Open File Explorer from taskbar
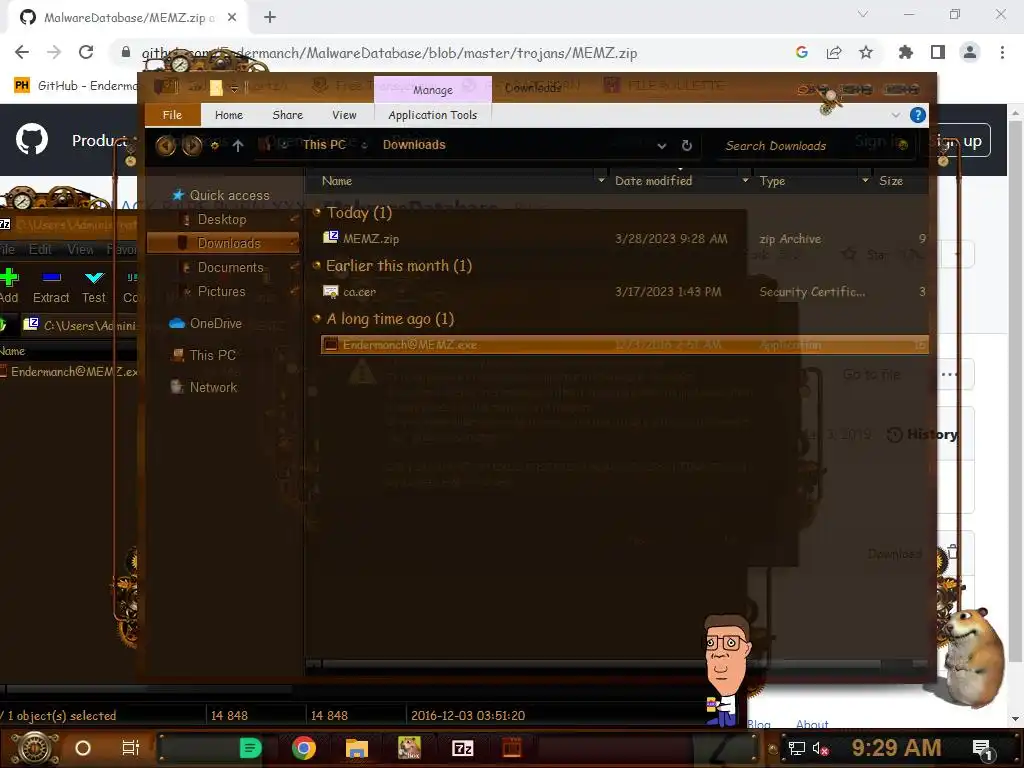This screenshot has height=768, width=1024. (x=357, y=748)
